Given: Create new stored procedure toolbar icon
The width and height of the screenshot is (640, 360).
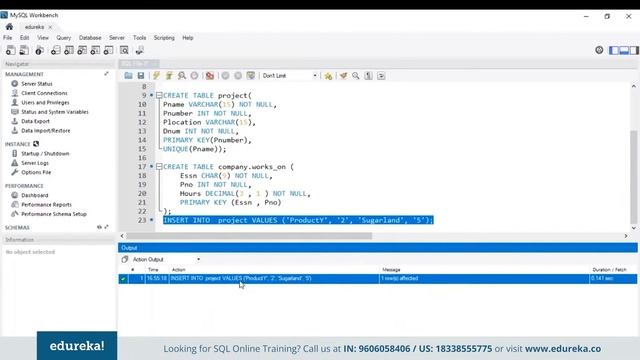Looking at the screenshot, I should pyautogui.click(x=95, y=50).
